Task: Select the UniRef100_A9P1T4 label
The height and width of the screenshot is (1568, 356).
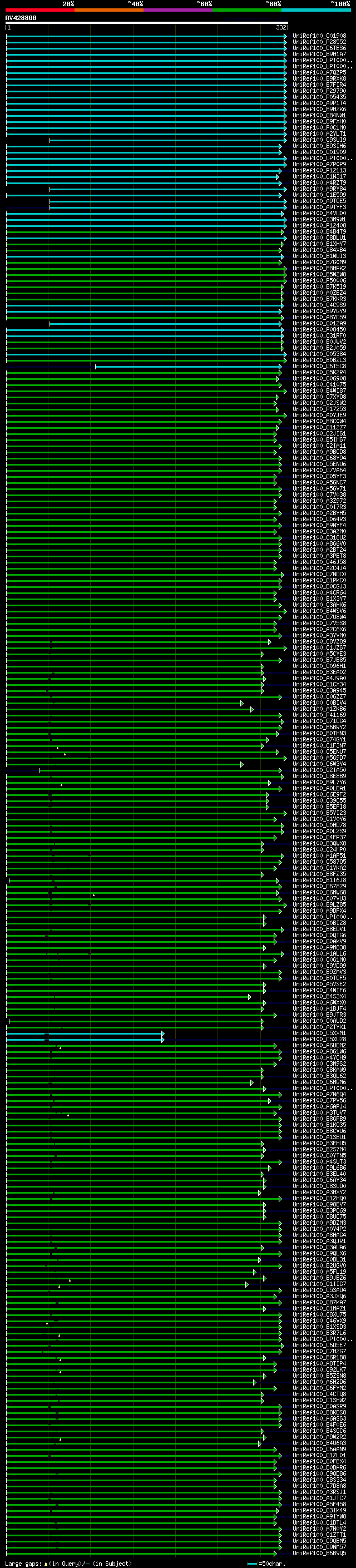Action: coord(319,103)
